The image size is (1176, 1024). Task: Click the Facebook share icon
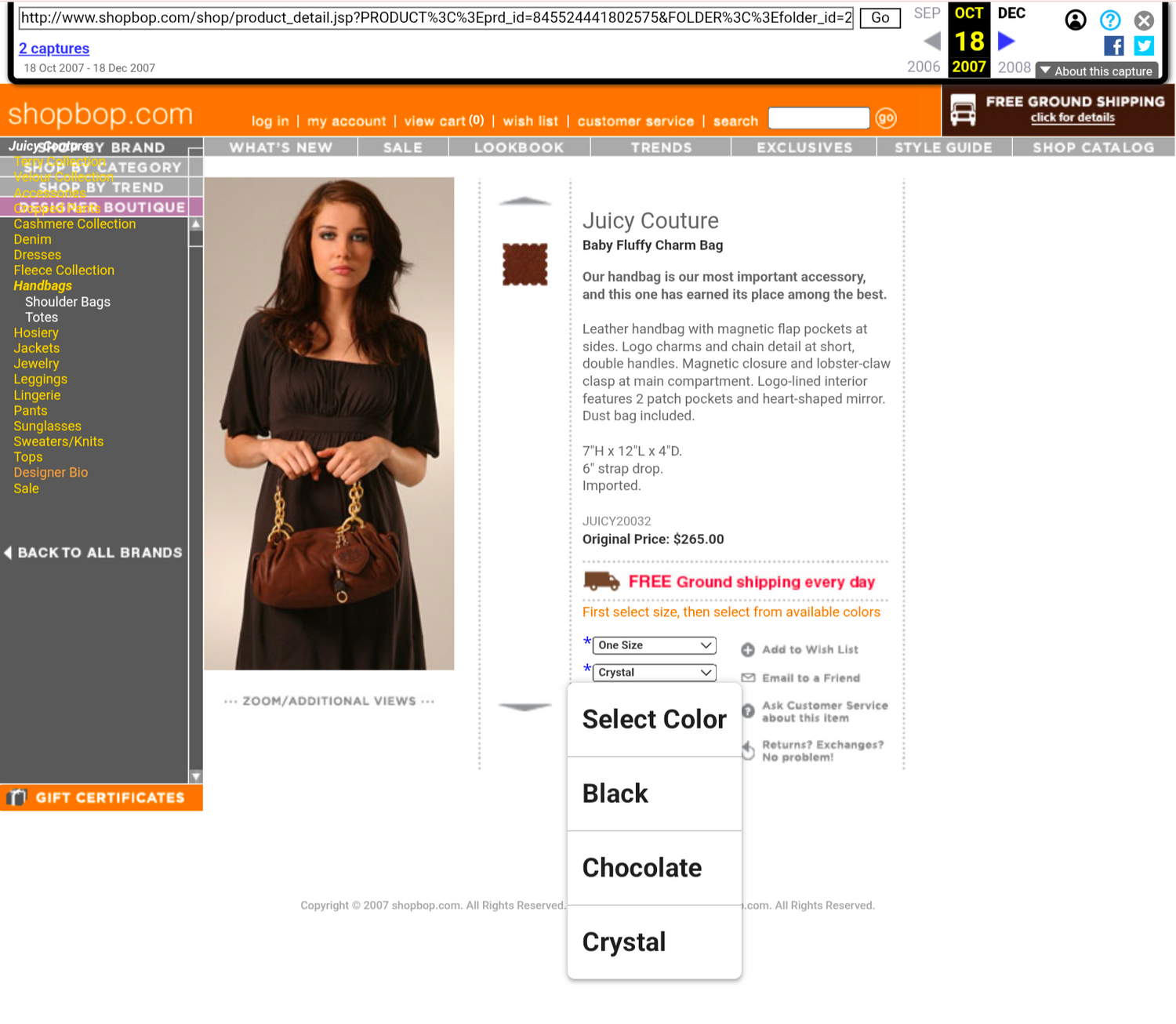1113,46
